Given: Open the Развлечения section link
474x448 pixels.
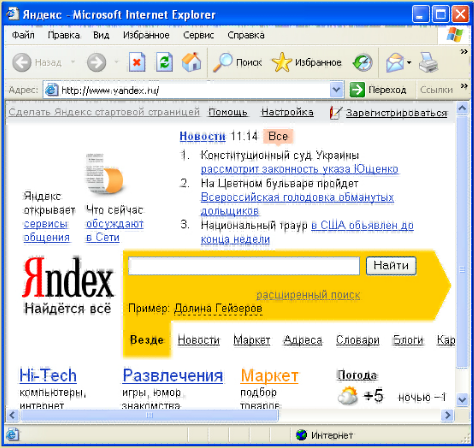Looking at the screenshot, I should point(173,375).
